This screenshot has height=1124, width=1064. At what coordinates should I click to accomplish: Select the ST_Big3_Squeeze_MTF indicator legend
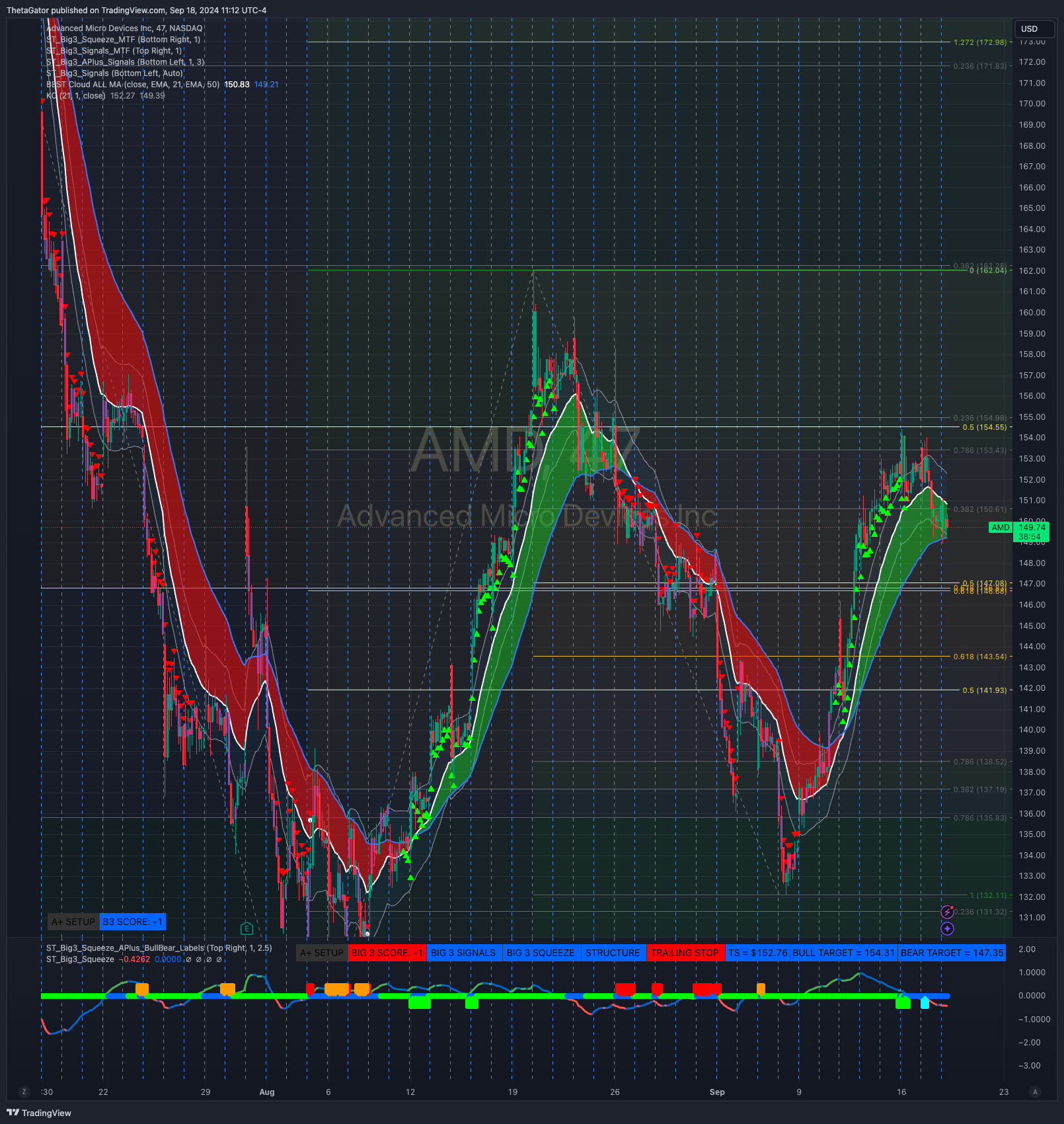point(123,40)
